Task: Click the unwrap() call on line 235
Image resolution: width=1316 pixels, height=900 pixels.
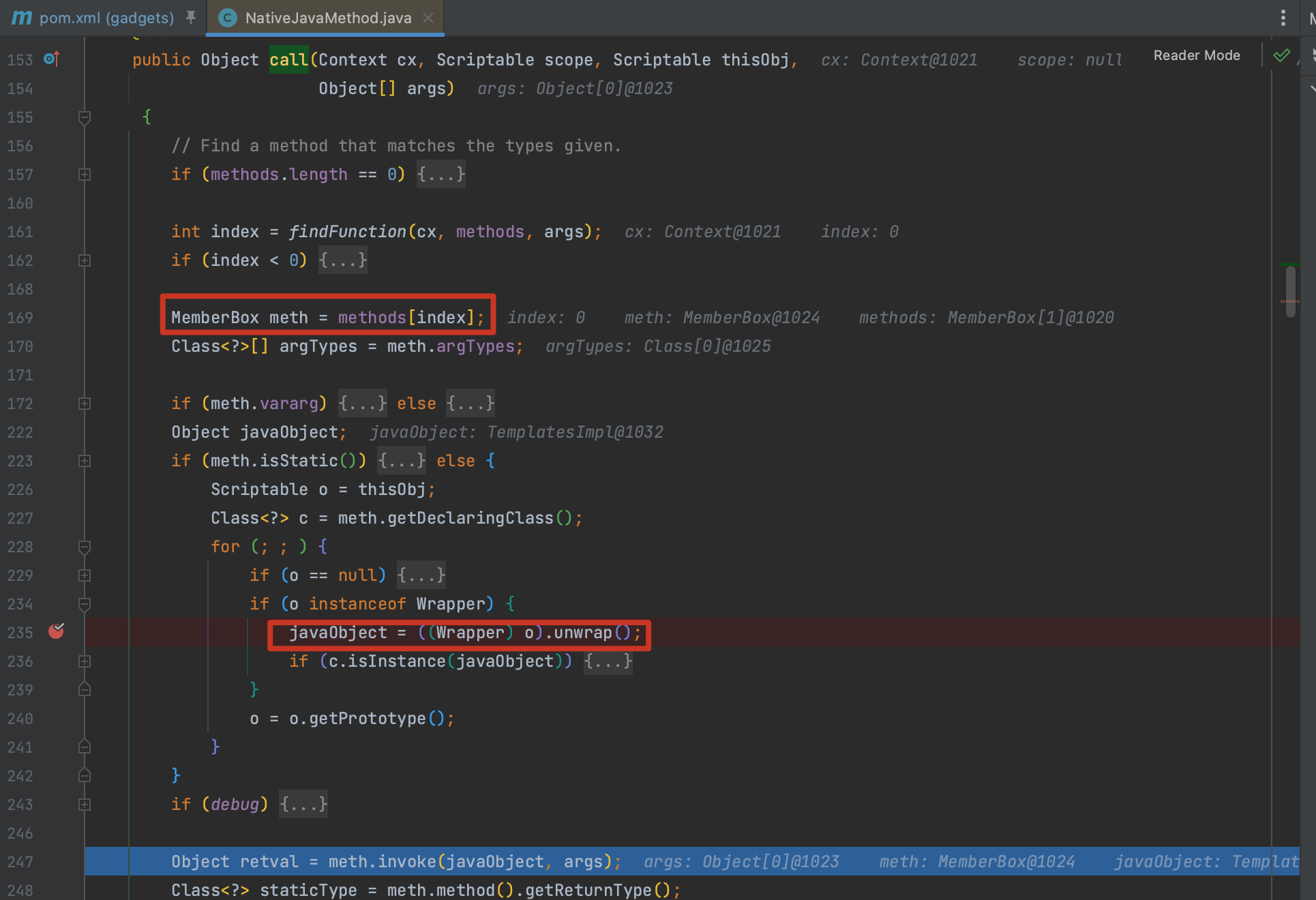Action: [593, 633]
